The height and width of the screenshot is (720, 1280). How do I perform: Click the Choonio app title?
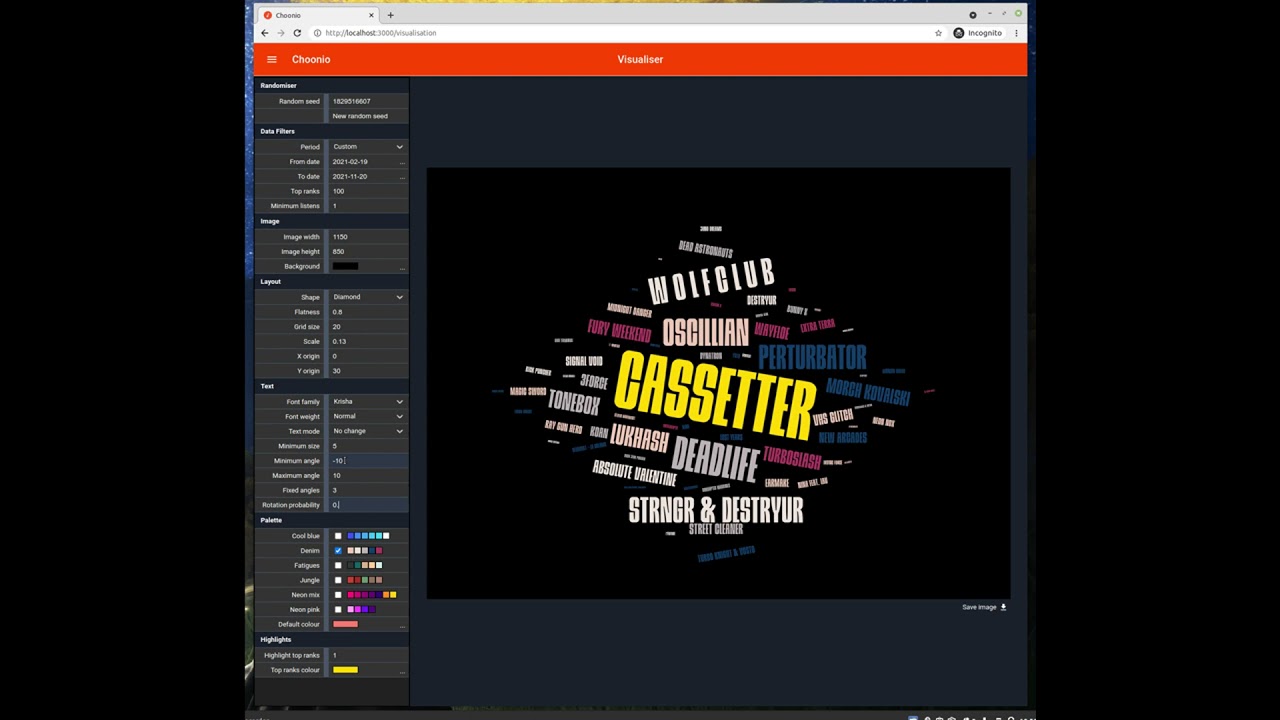click(311, 59)
